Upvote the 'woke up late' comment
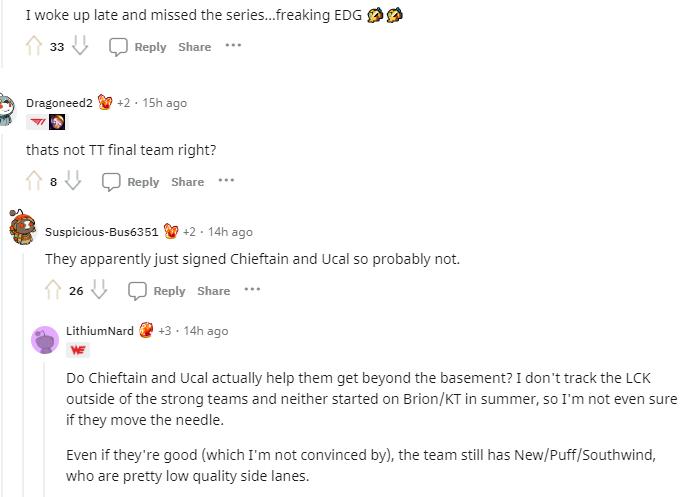 [x=34, y=46]
